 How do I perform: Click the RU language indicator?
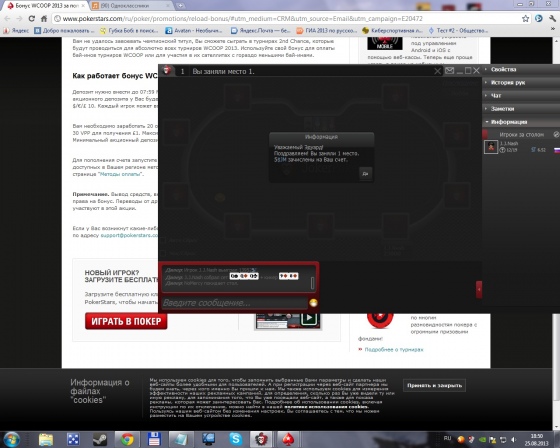(447, 438)
